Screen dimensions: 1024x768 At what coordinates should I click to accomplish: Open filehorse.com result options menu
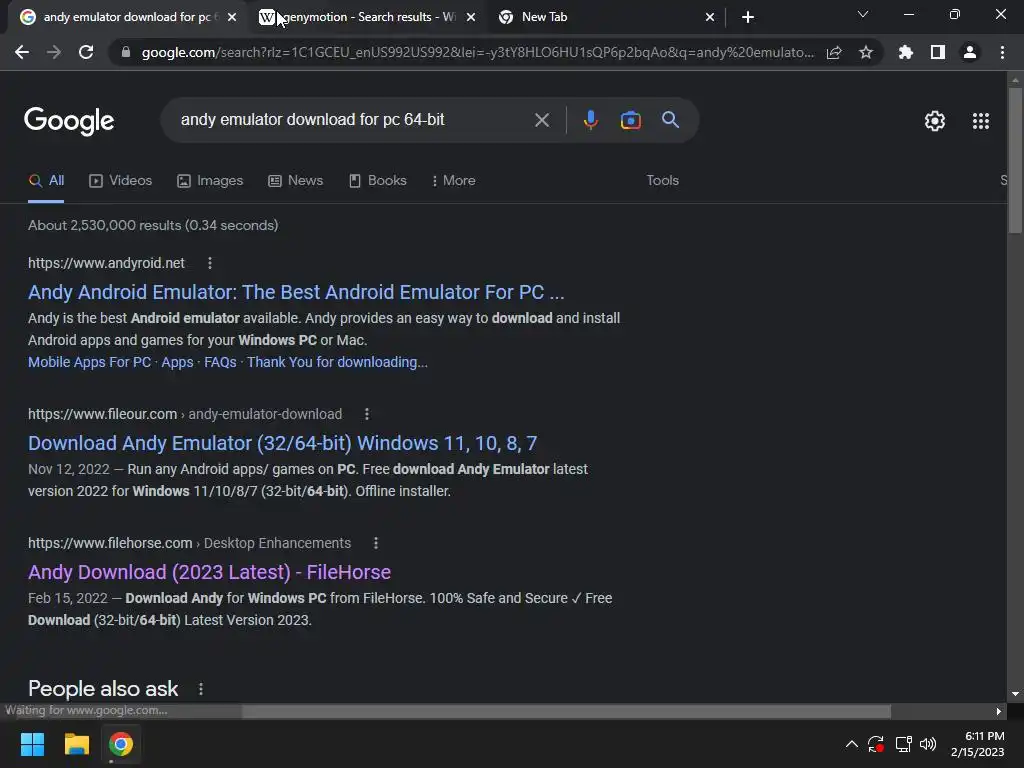tap(376, 543)
